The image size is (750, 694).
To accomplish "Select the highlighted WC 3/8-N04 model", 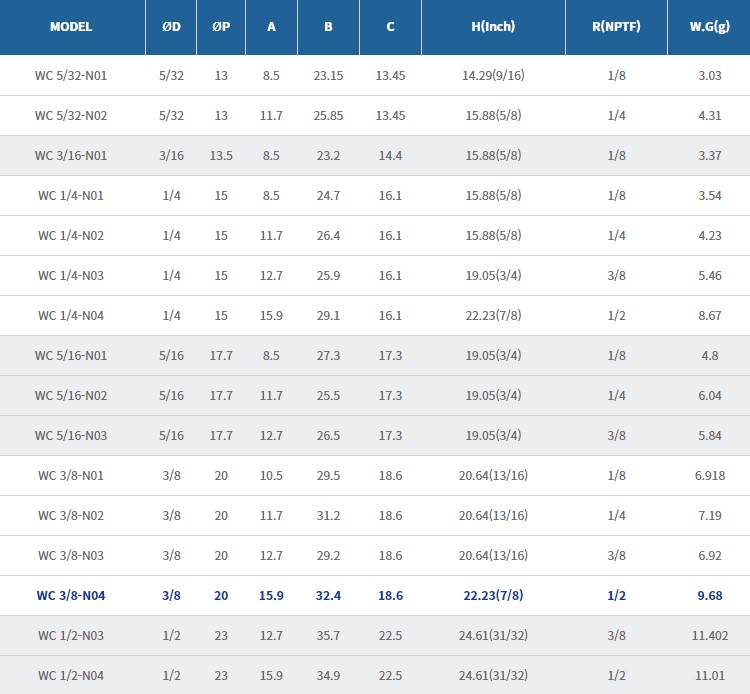I will coord(71,595).
